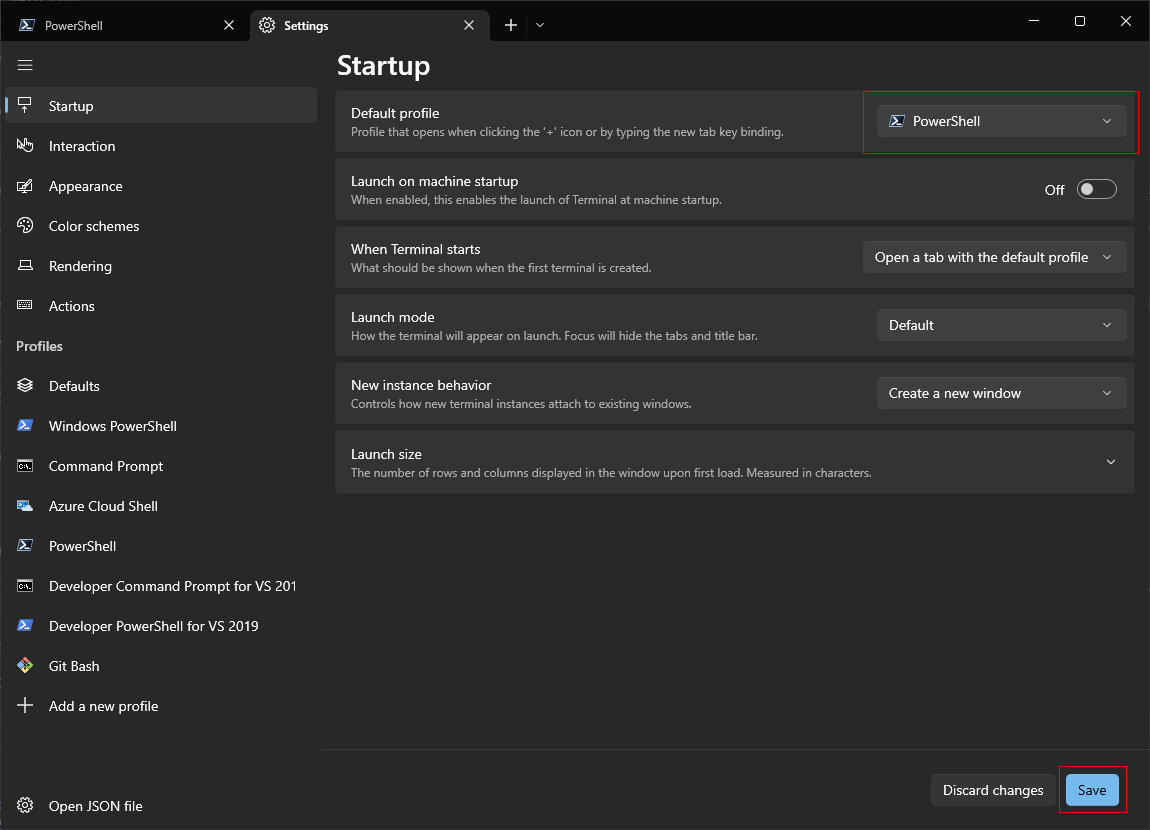1150x830 pixels.
Task: Minimize the Terminal window
Action: 1034,21
